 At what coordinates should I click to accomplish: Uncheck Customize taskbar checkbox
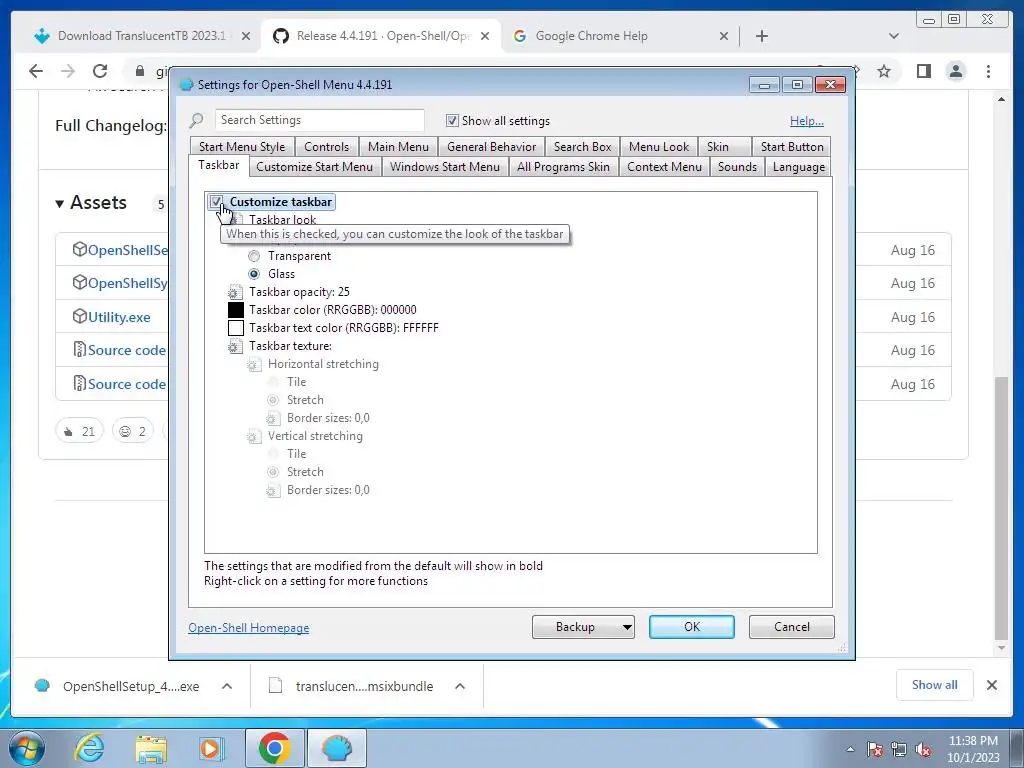(216, 202)
